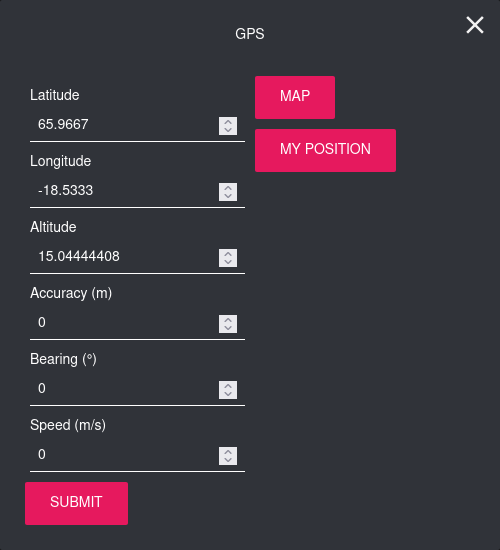The image size is (500, 550).
Task: Decrease Latitude with down arrow
Action: coord(228,130)
